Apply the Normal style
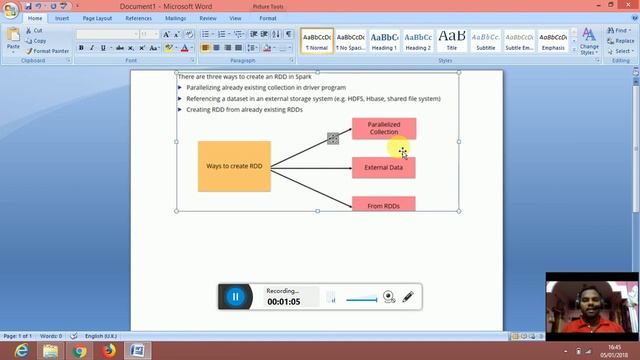Image resolution: width=640 pixels, height=360 pixels. [317, 41]
